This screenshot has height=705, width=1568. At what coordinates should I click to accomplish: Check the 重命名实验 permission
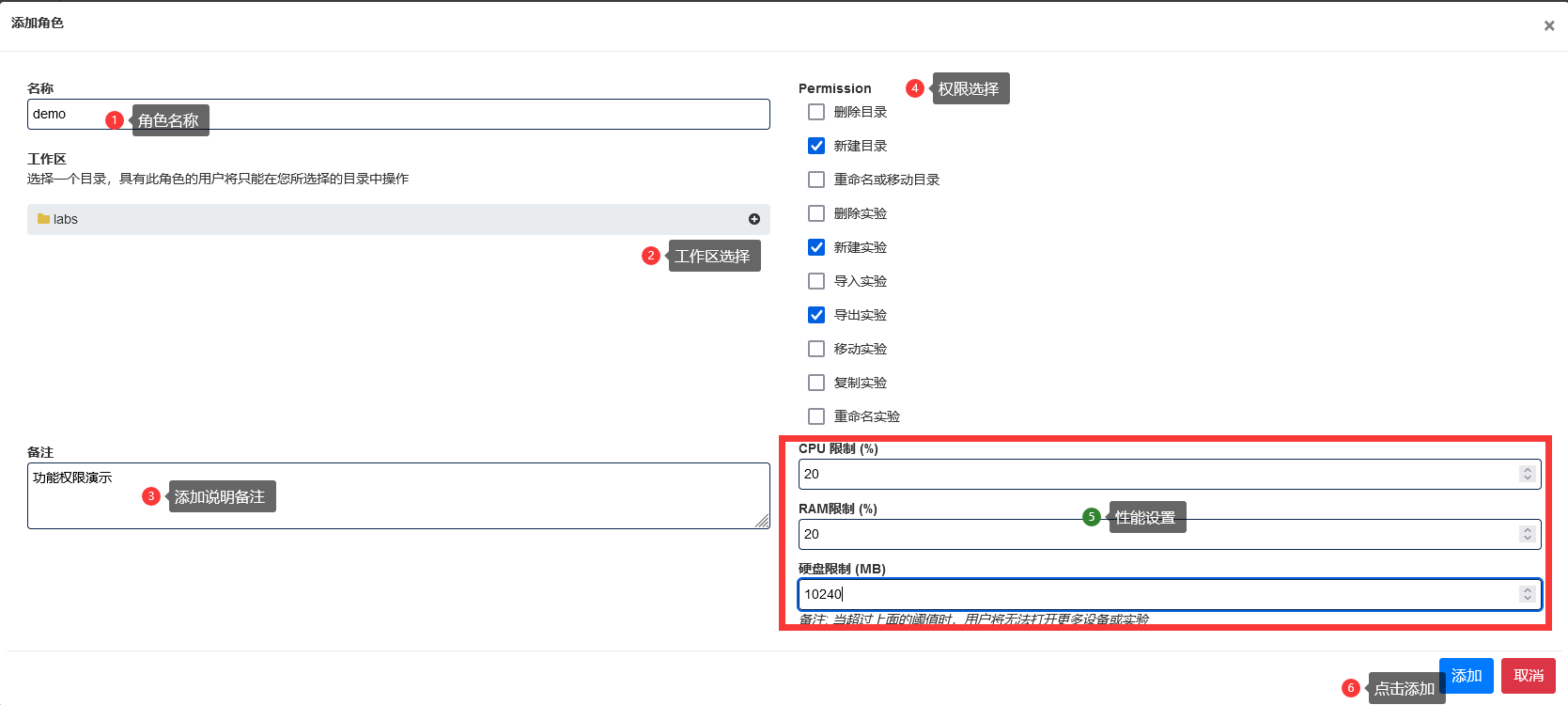pyautogui.click(x=816, y=416)
